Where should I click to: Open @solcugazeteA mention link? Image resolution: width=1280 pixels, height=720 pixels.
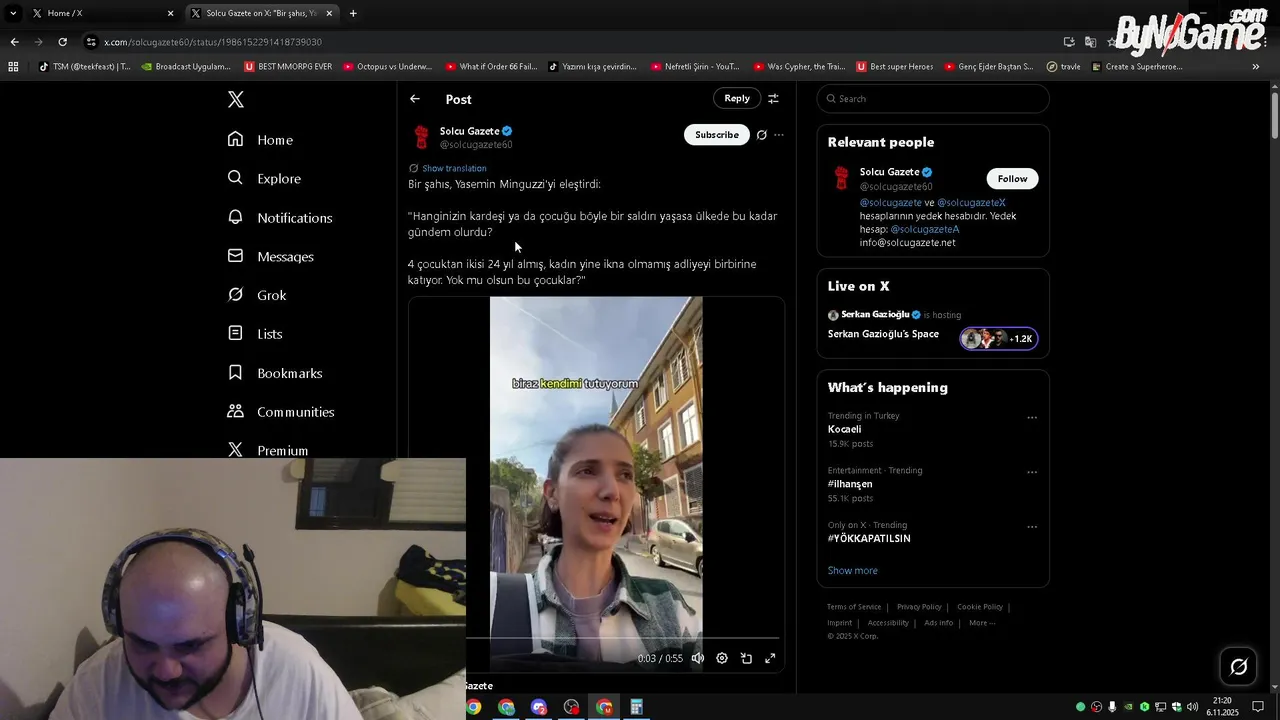pyautogui.click(x=925, y=229)
